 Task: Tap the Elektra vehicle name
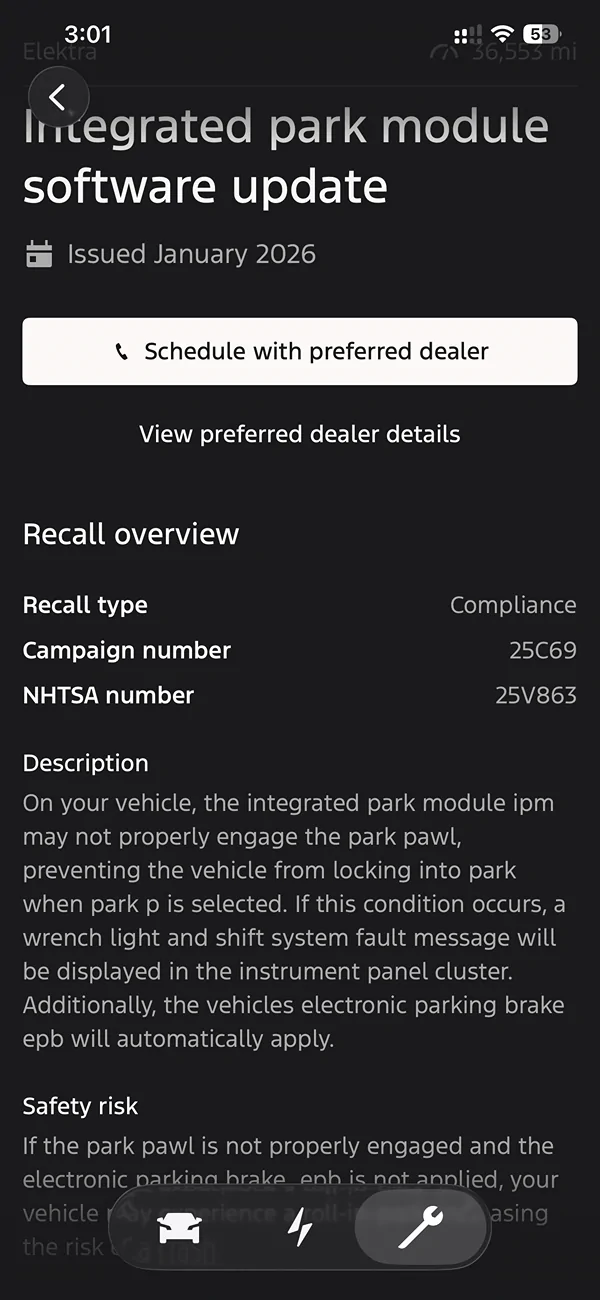60,52
